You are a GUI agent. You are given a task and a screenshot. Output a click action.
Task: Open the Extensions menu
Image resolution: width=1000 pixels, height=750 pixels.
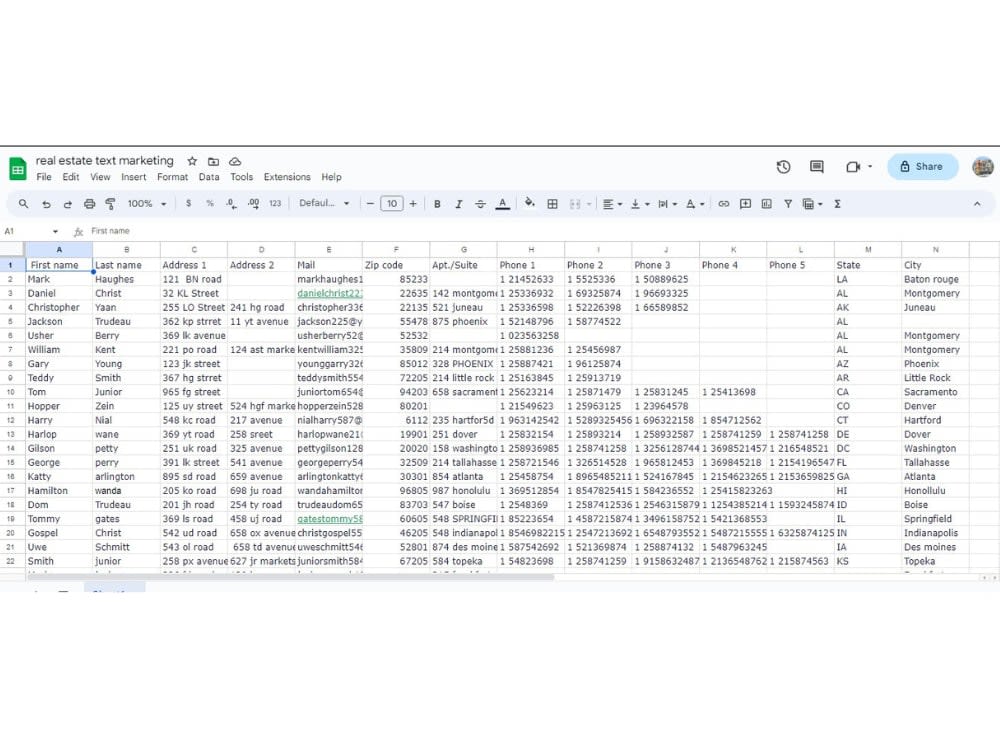click(287, 177)
